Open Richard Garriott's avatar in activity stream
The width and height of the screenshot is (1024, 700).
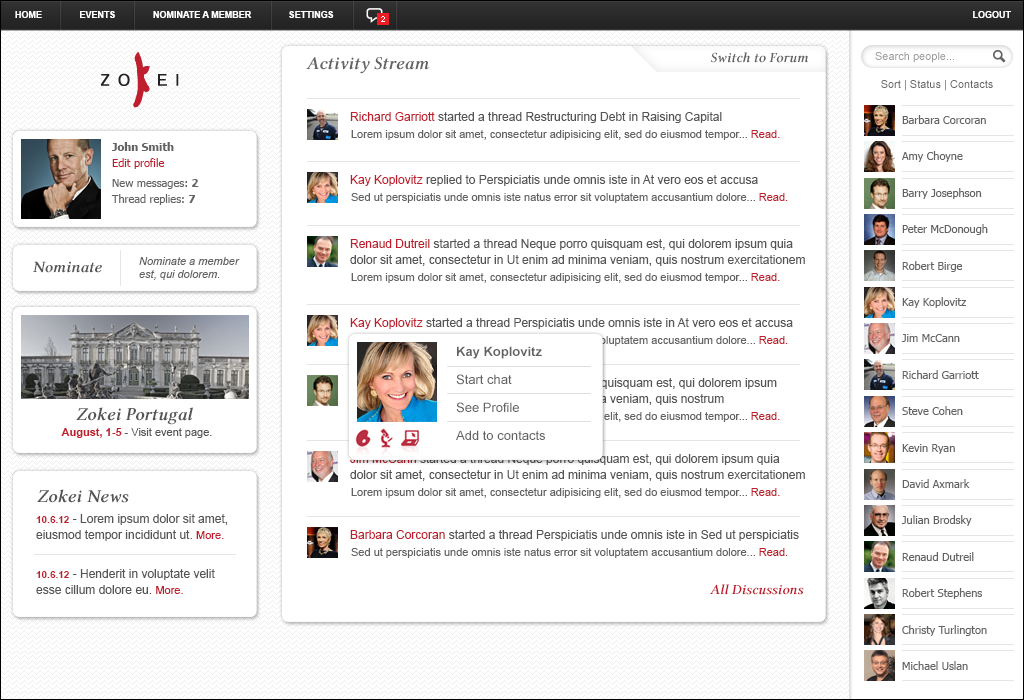point(322,125)
